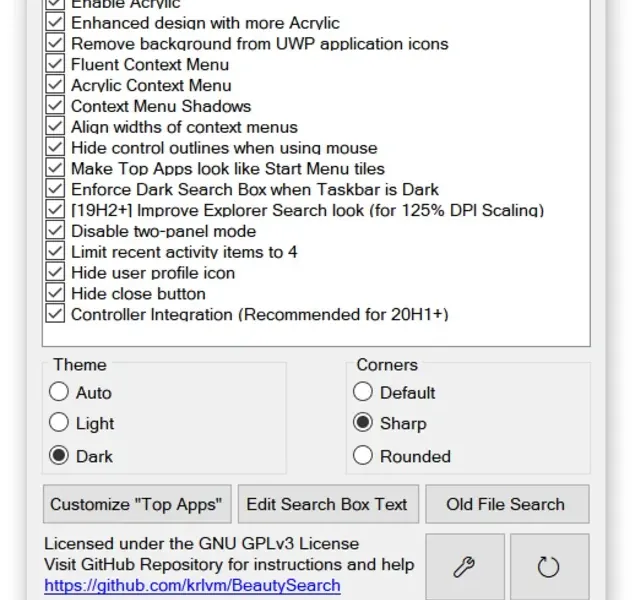Select Default corners radio button
This screenshot has height=600, width=635.
(x=364, y=392)
